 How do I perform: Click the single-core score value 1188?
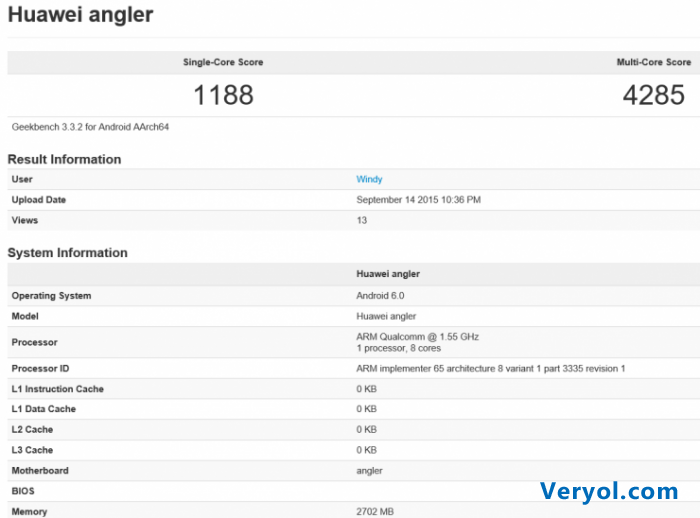click(223, 95)
